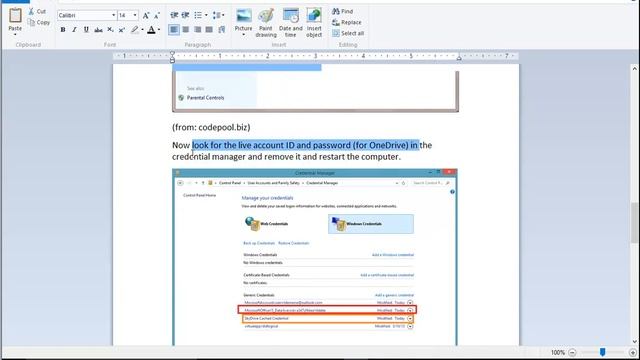
Task: Cut the selected text
Action: click(x=37, y=11)
